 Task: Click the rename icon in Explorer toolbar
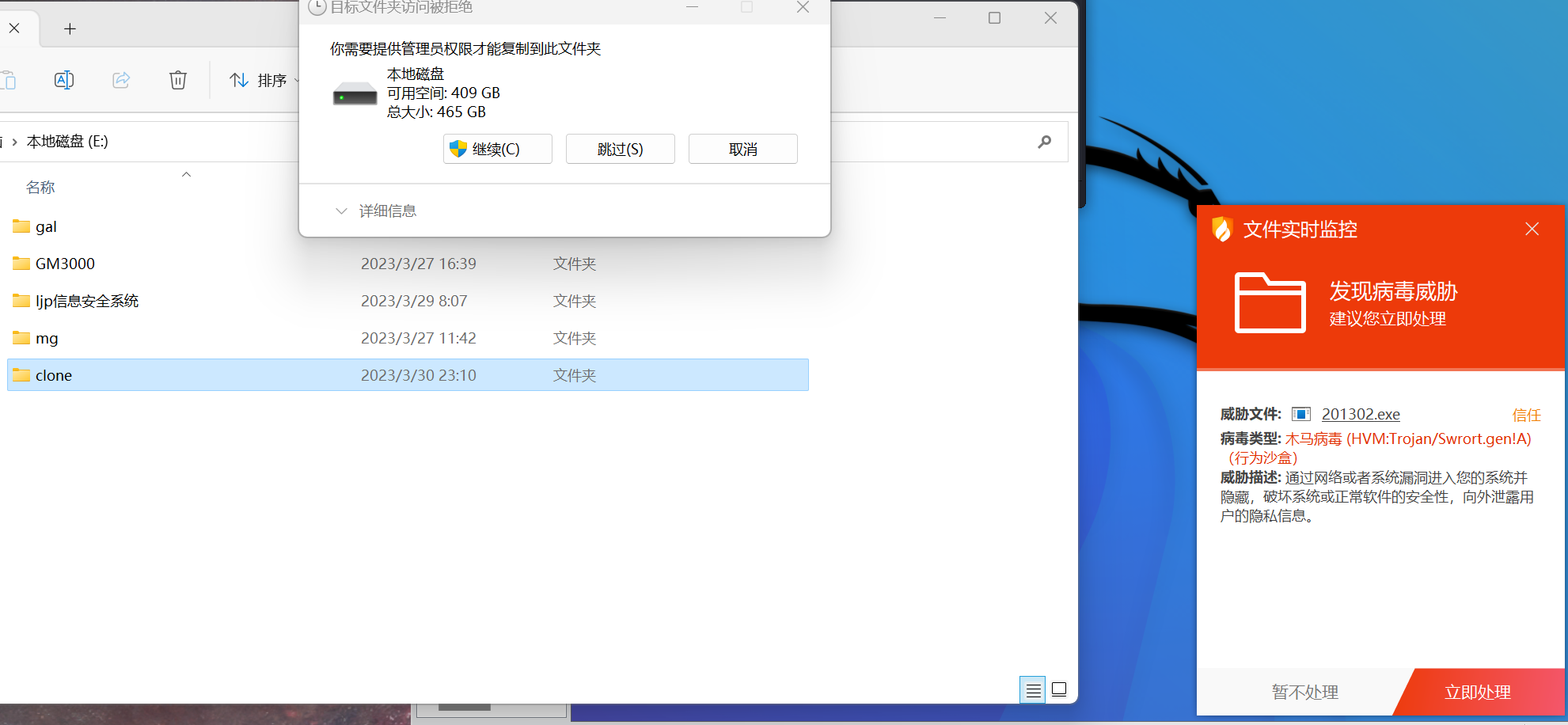[64, 80]
